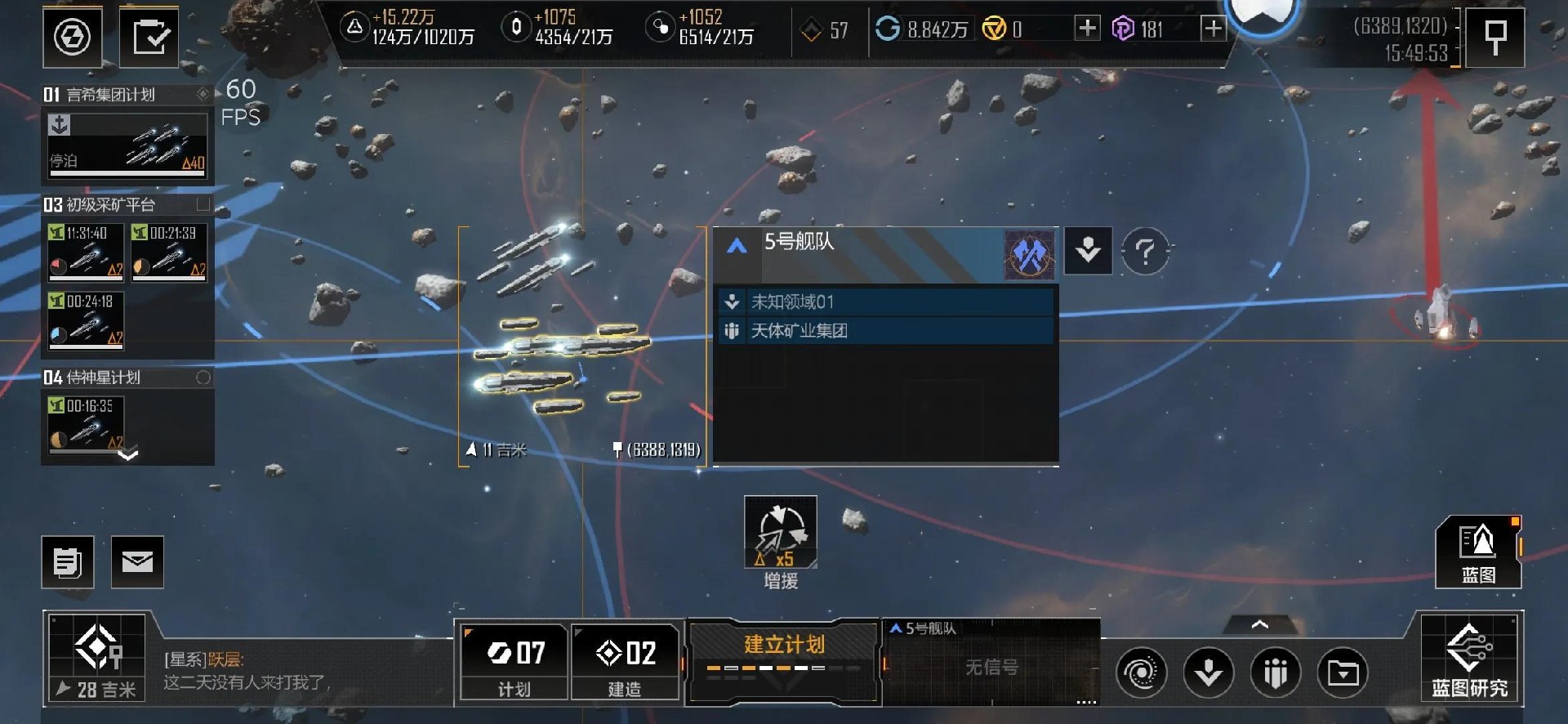Expand the plan list down chevron
The image size is (1568, 724).
[x=128, y=455]
